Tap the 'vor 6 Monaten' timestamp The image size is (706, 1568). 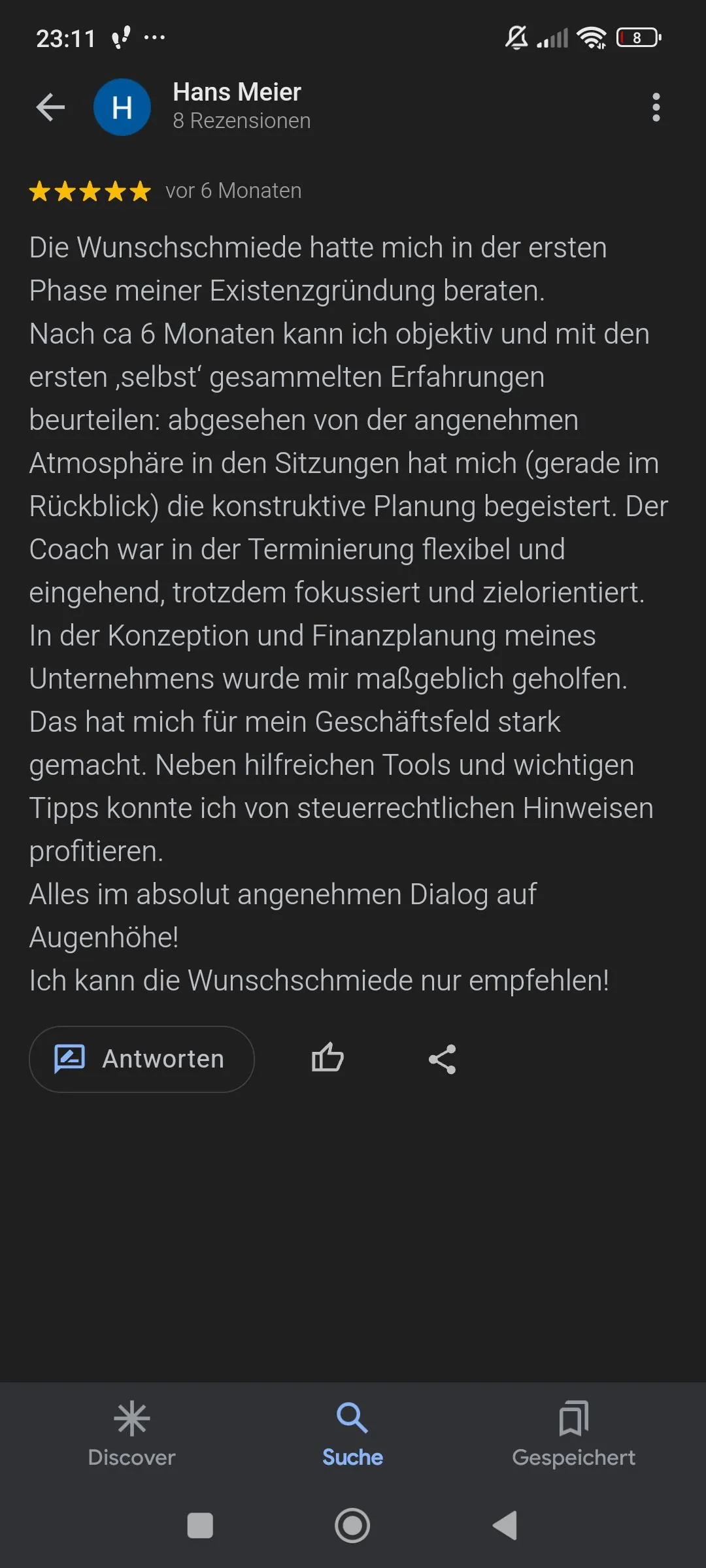coord(233,191)
